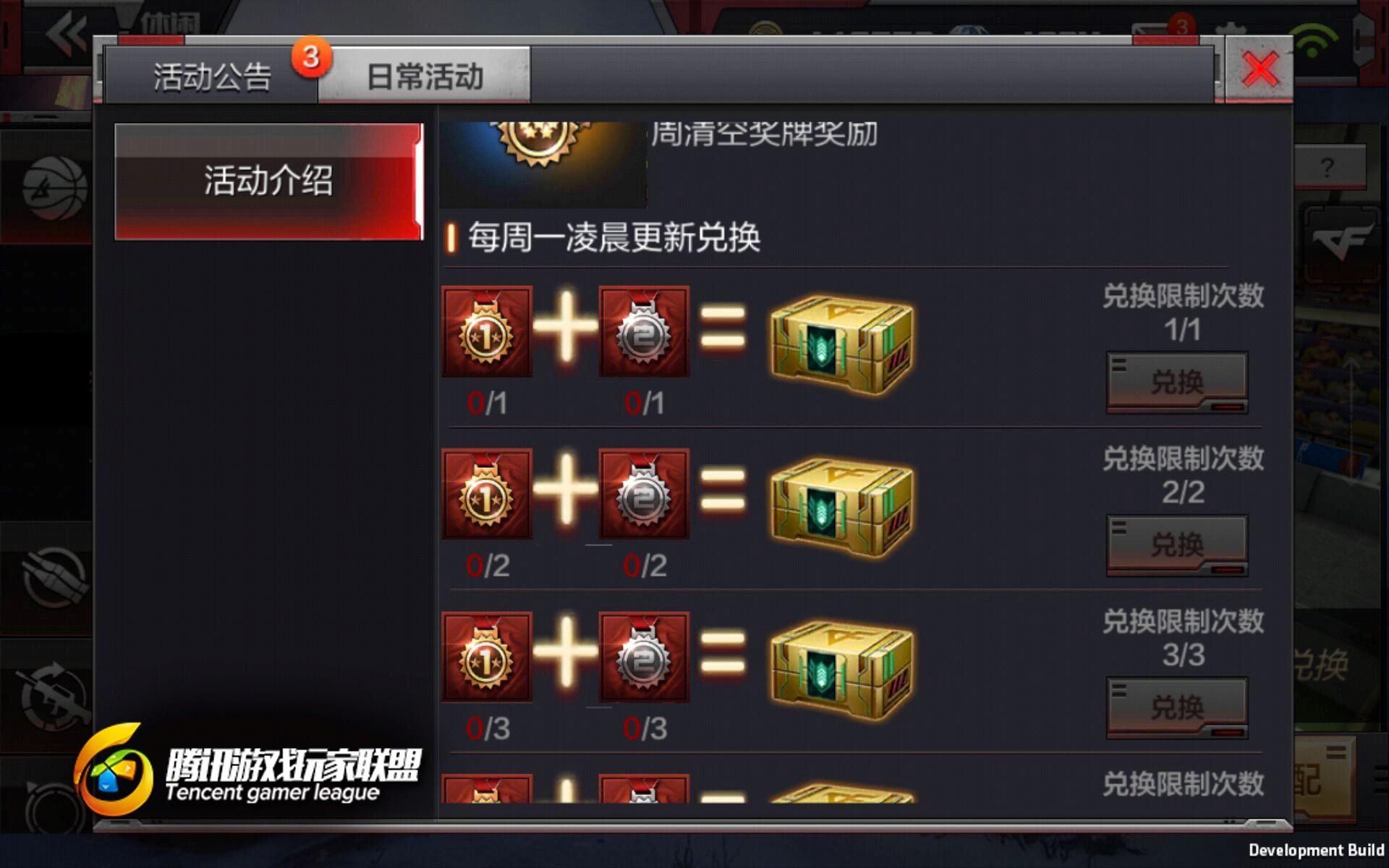Tap the gold medal icon in first row
1389x868 pixels.
pos(487,331)
